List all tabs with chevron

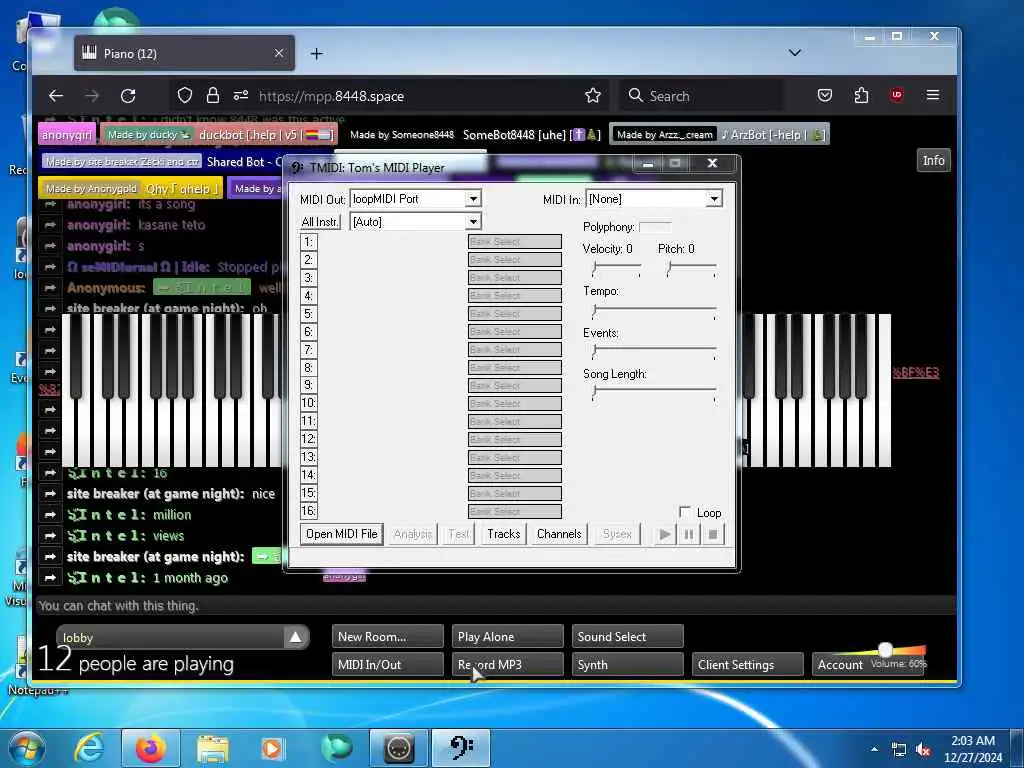click(795, 53)
